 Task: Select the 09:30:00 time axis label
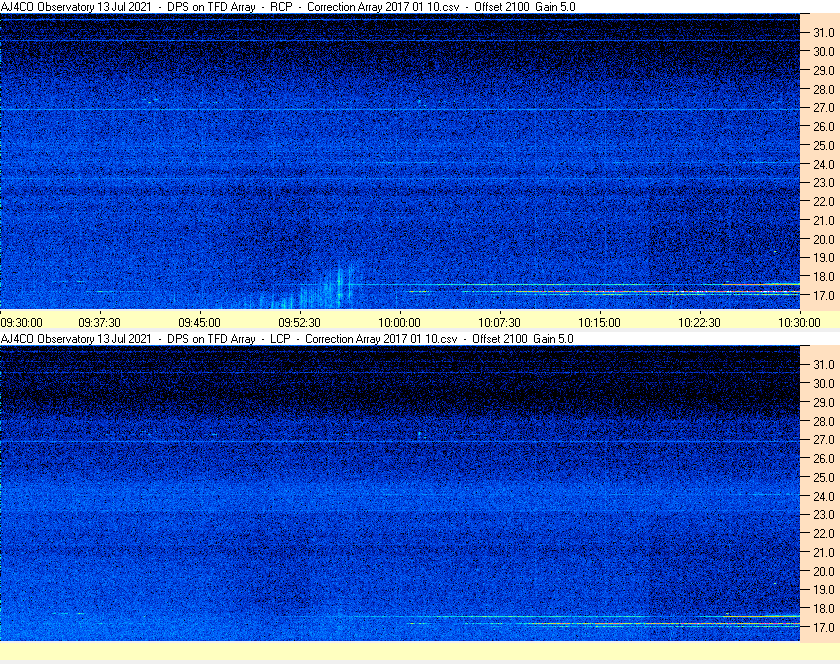[x=21, y=323]
